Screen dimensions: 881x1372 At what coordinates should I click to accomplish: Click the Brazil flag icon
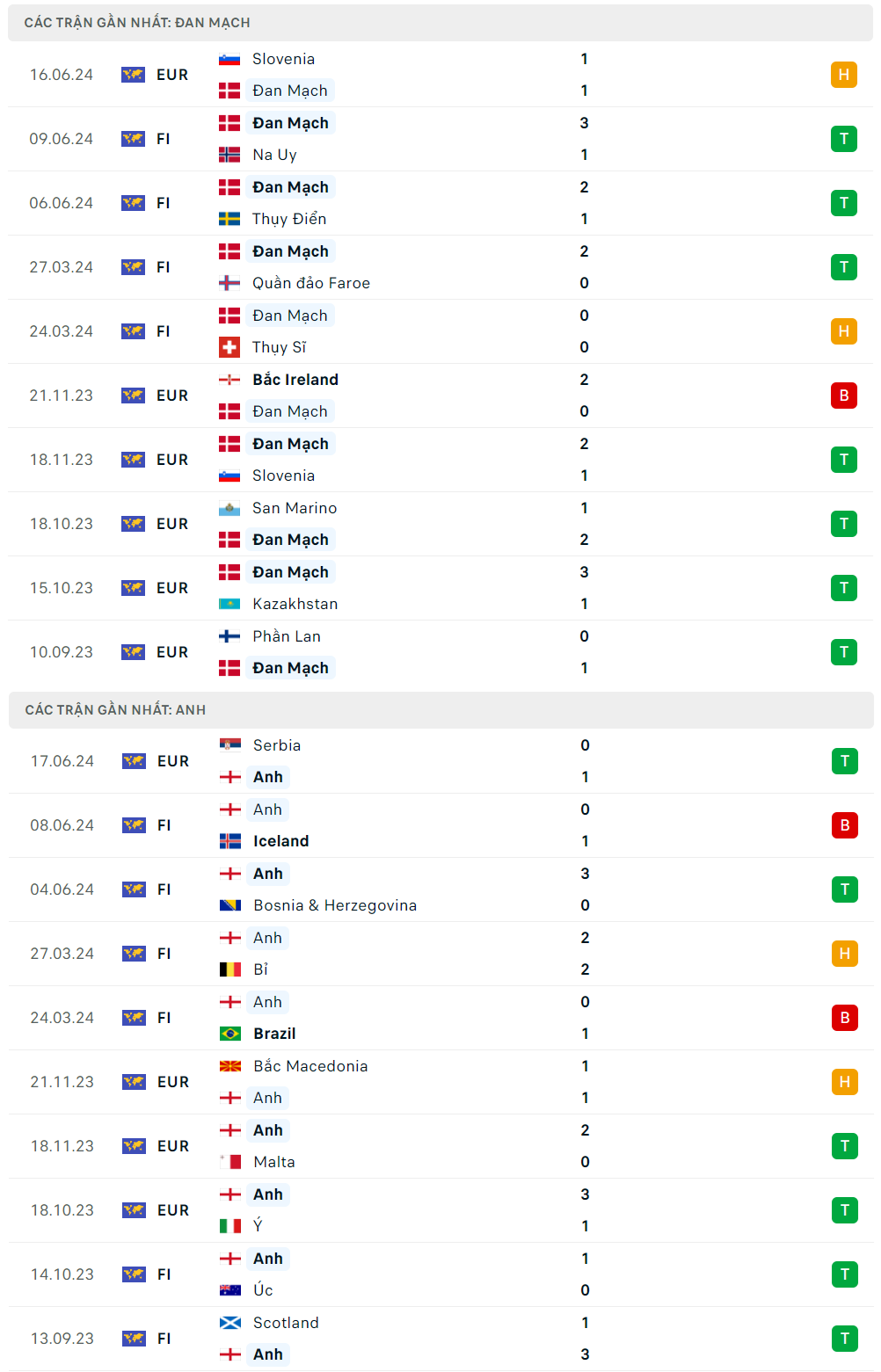click(230, 1034)
